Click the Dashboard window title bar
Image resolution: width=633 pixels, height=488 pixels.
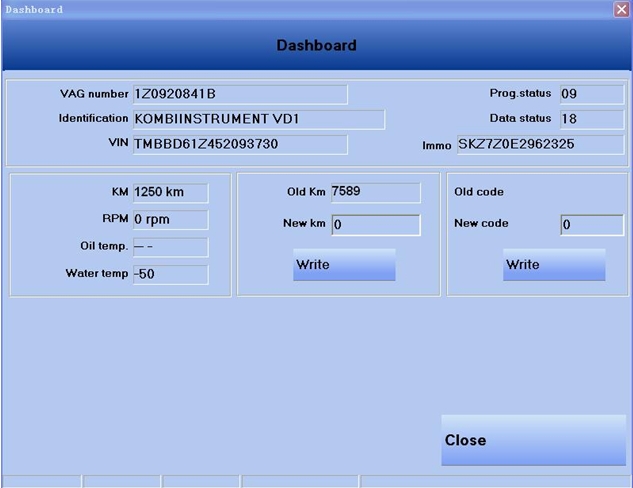tap(300, 9)
